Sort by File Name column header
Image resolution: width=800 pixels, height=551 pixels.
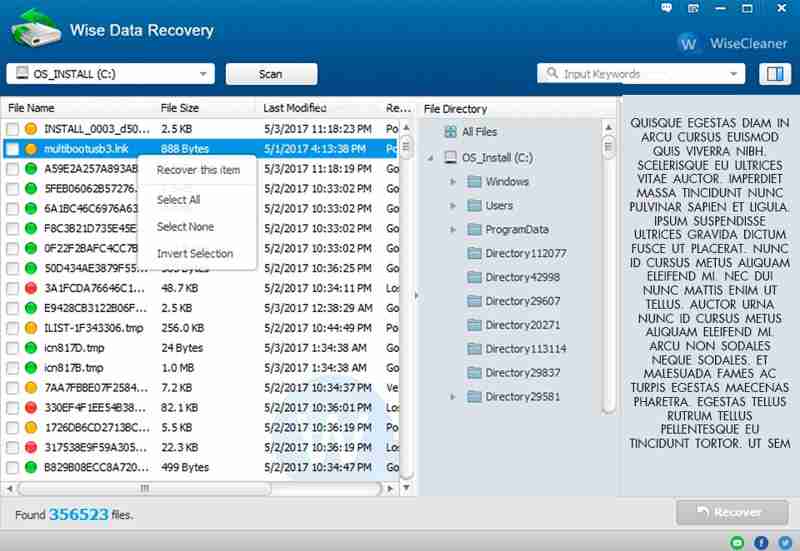coord(31,108)
